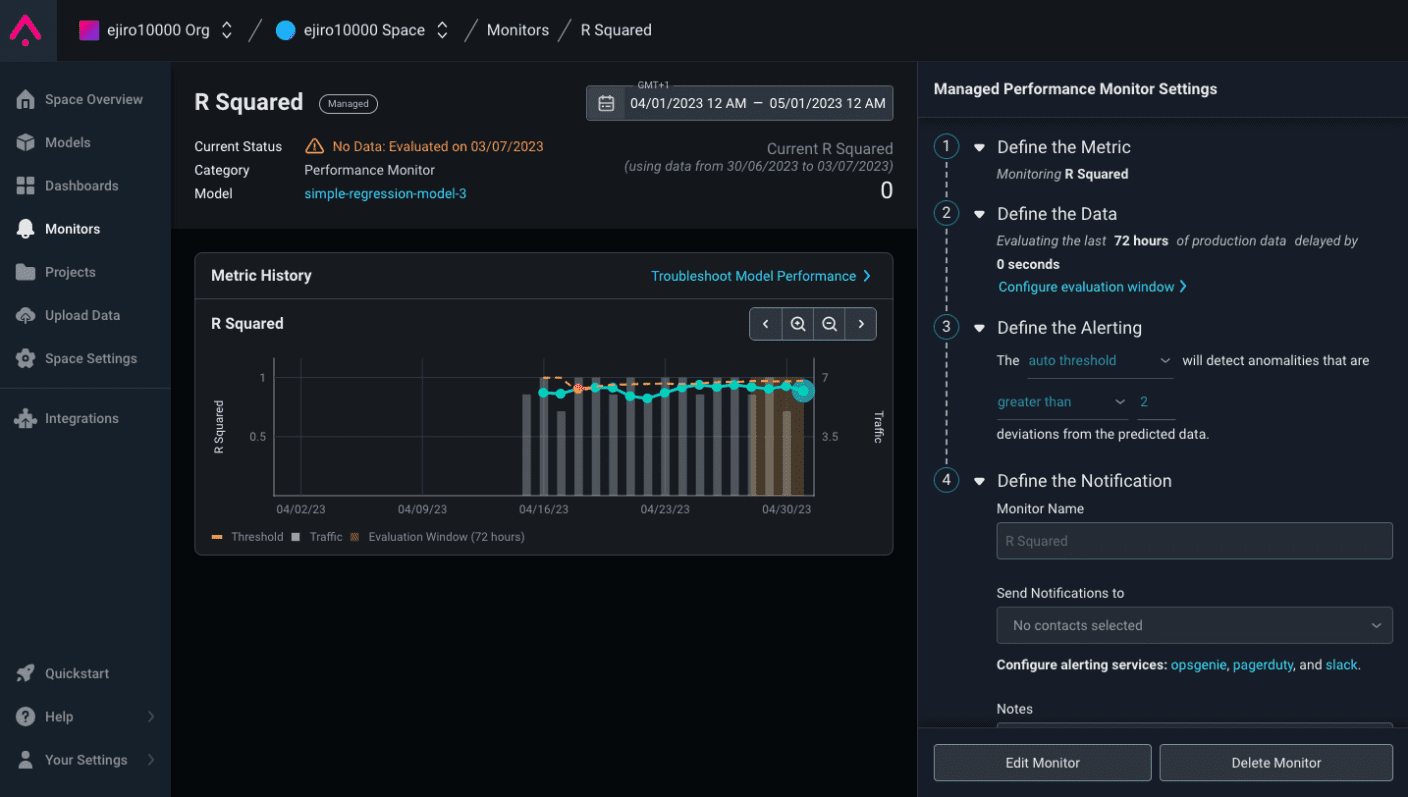
Task: Collapse the Define the Alerting section
Action: click(979, 328)
